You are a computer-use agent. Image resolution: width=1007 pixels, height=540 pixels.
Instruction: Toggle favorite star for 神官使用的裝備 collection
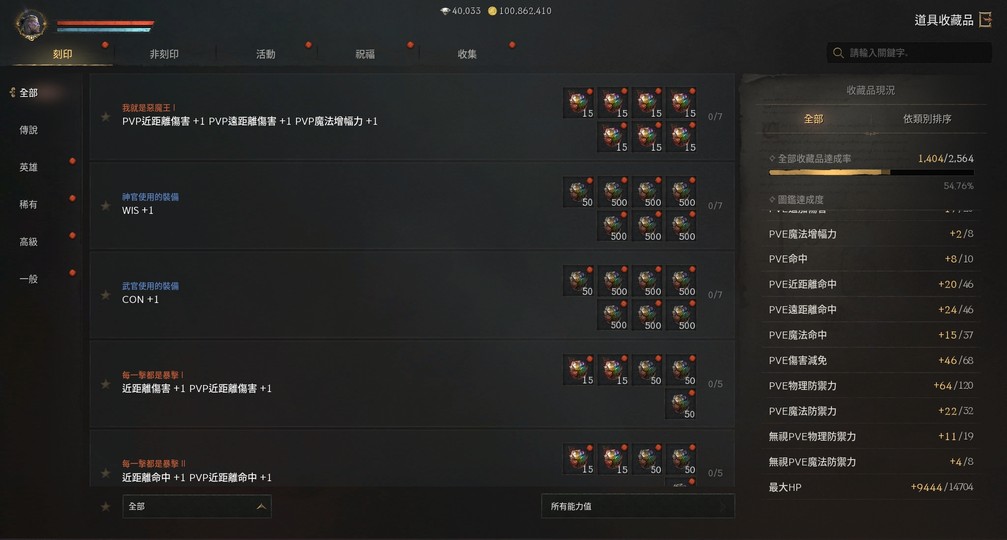tap(105, 206)
